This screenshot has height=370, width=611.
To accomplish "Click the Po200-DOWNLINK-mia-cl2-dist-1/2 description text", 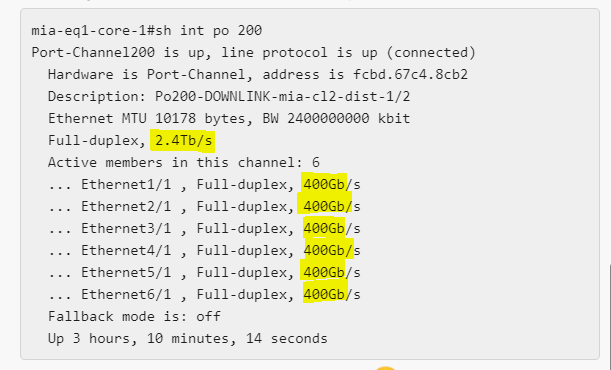I will click(x=283, y=96).
